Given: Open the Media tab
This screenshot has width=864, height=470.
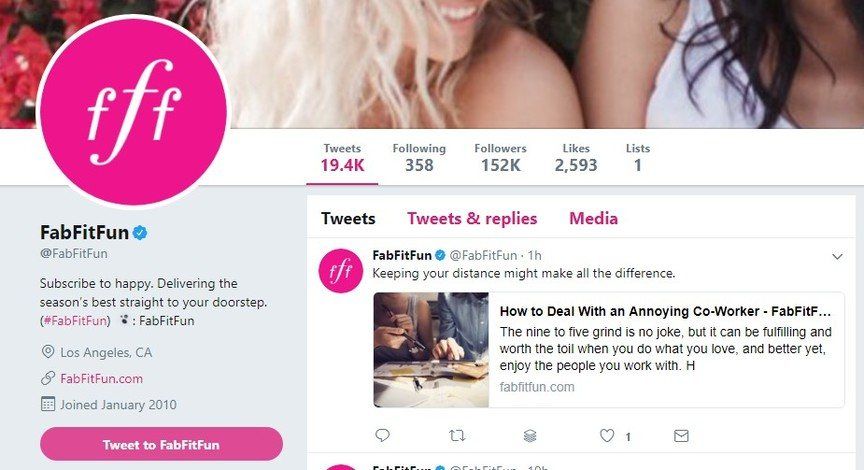Looking at the screenshot, I should [593, 219].
